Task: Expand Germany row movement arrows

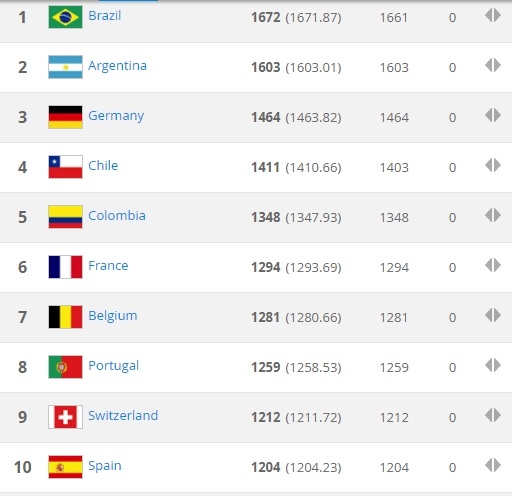Action: [x=493, y=115]
